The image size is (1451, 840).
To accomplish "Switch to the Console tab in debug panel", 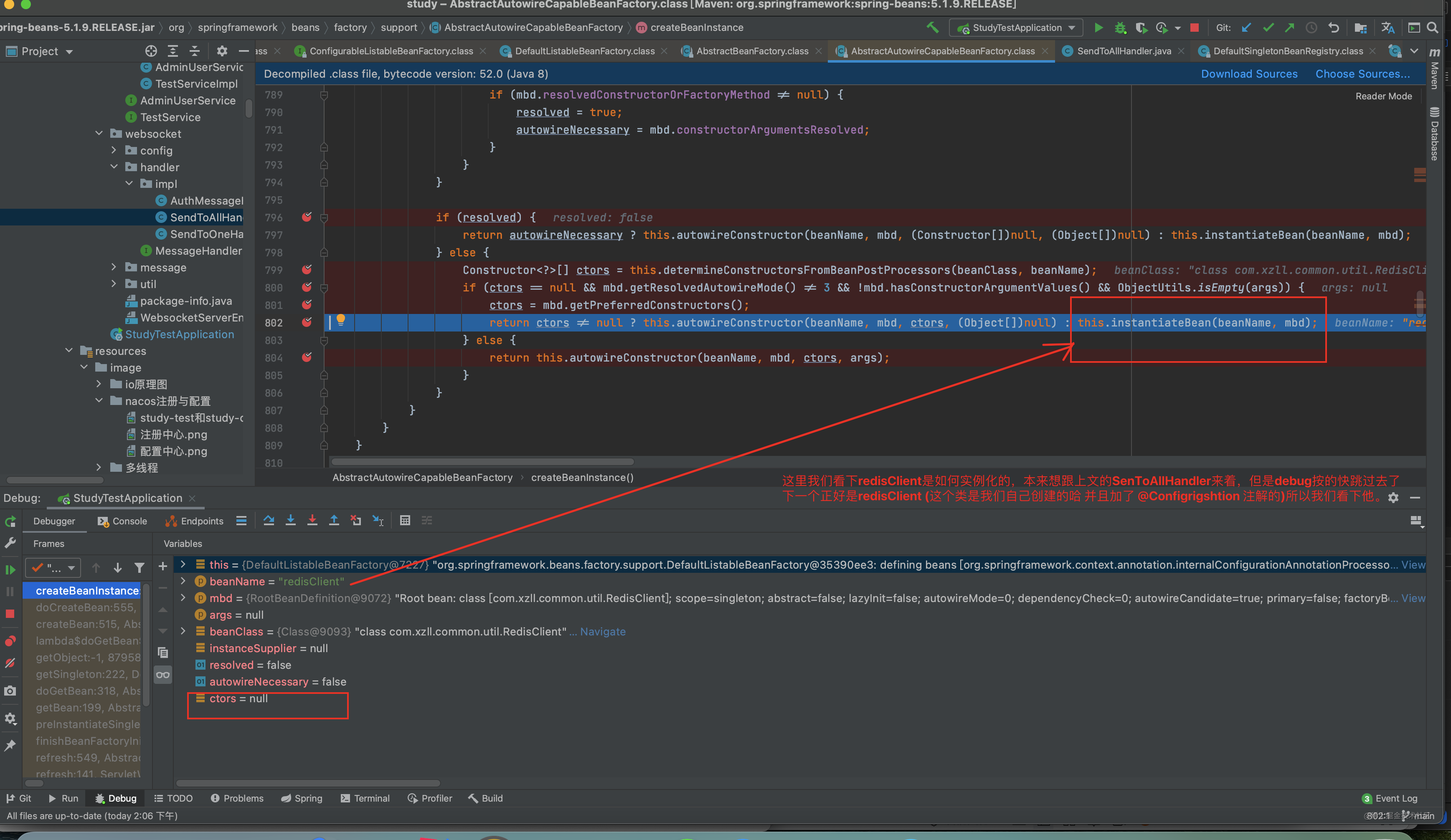I will pos(123,521).
